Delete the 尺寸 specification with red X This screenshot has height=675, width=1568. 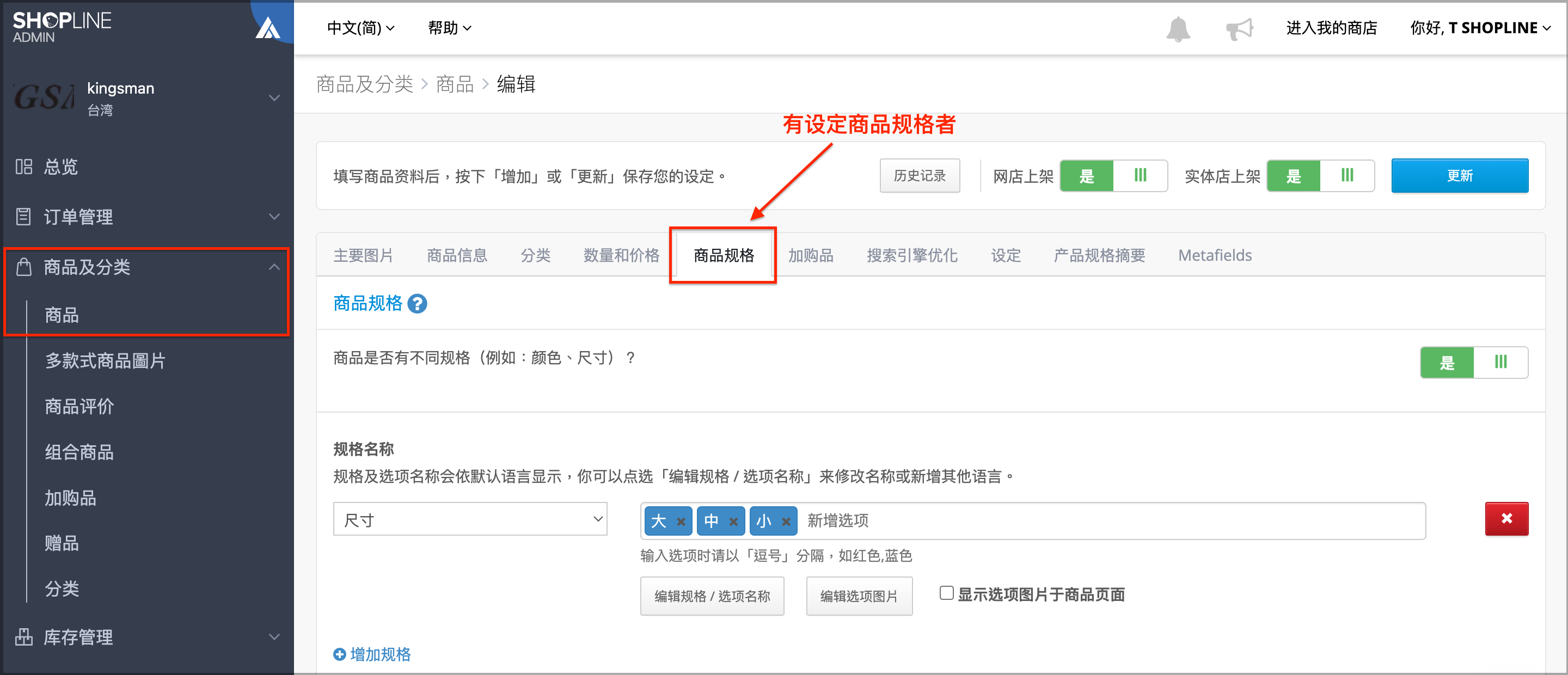click(x=1506, y=519)
